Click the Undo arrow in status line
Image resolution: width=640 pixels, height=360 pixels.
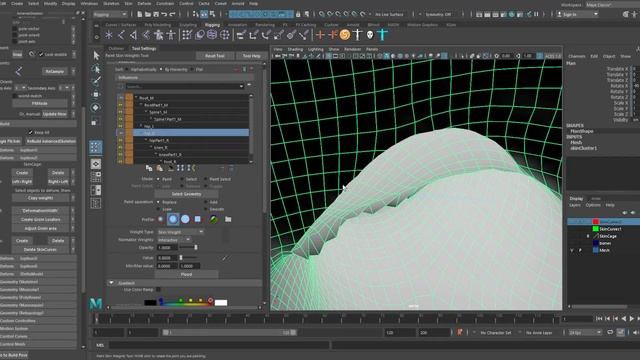click(x=164, y=14)
